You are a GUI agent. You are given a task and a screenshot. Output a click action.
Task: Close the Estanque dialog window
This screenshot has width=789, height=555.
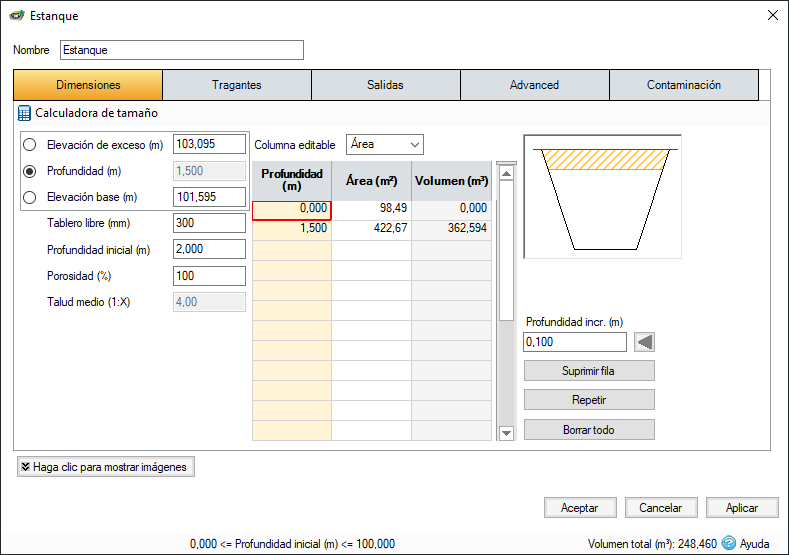[773, 15]
